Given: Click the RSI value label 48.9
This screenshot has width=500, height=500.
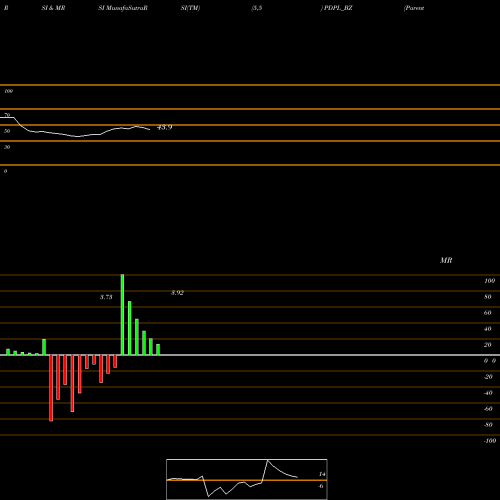Looking at the screenshot, I should 164,127.
